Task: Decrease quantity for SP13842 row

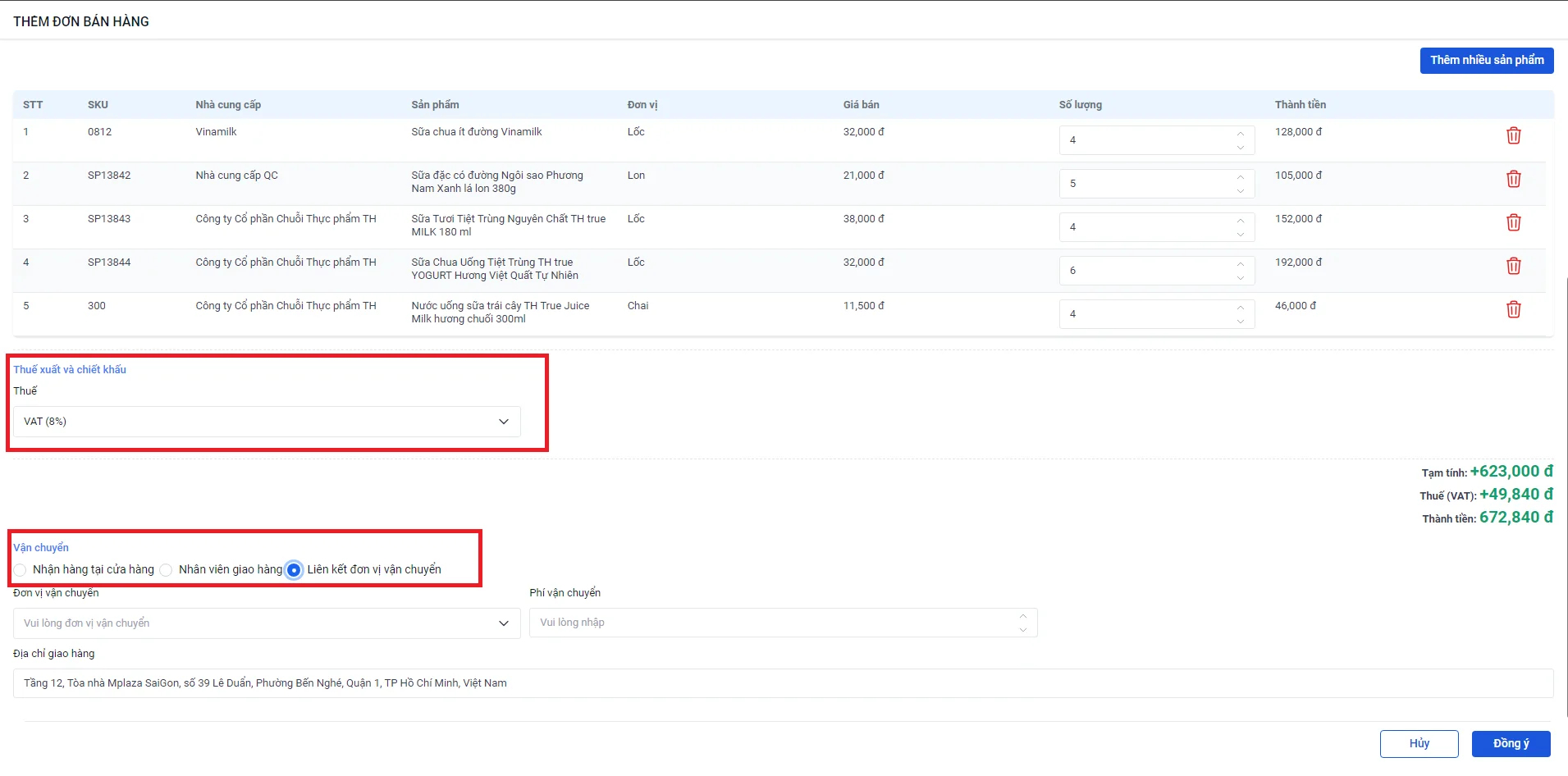Action: tap(1241, 191)
